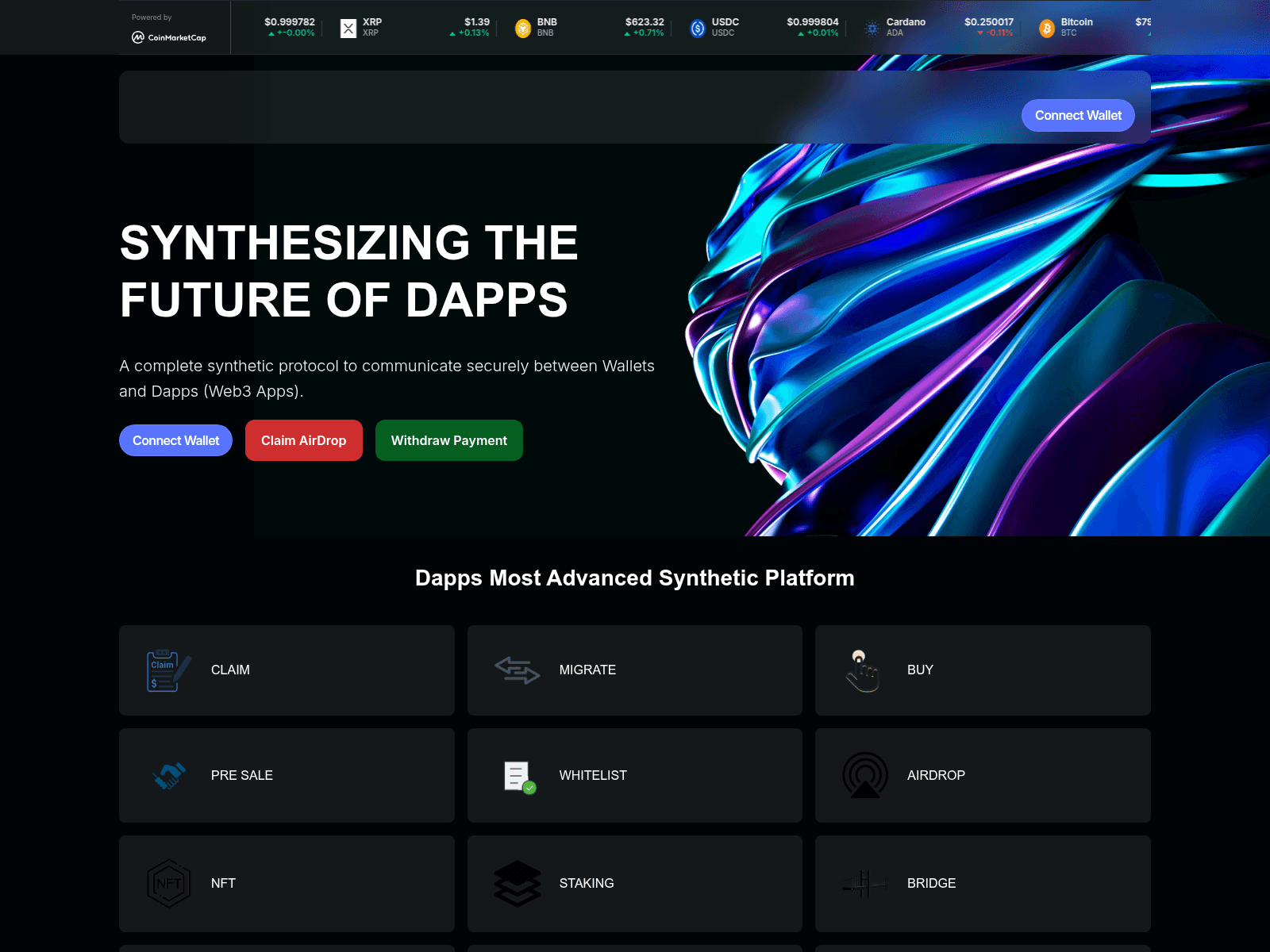Select the CLAIM card label
Image resolution: width=1270 pixels, height=952 pixels.
tap(230, 670)
